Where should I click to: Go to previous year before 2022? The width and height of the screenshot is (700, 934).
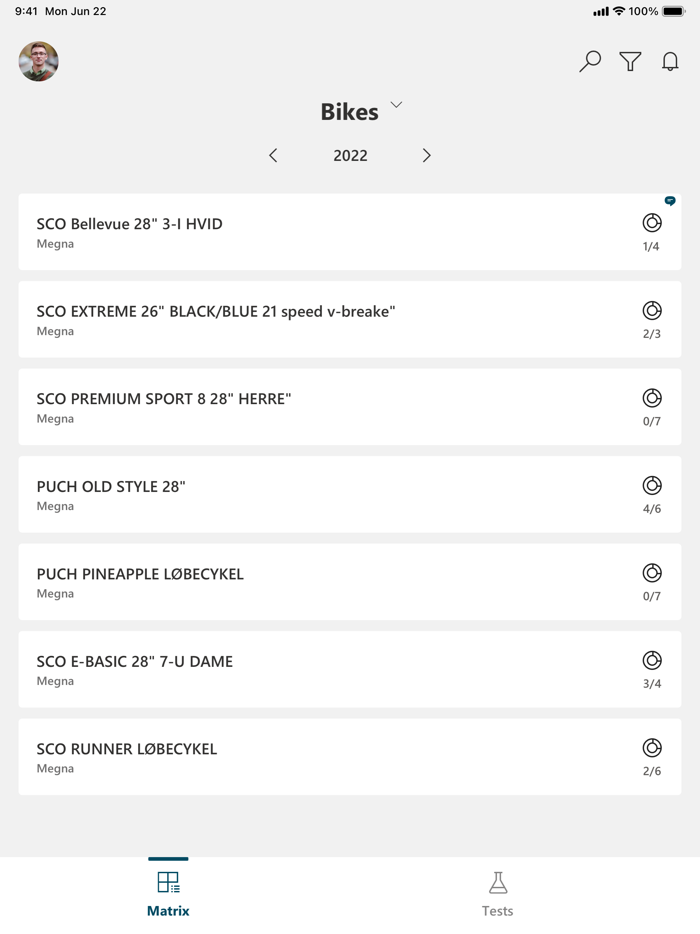(273, 155)
